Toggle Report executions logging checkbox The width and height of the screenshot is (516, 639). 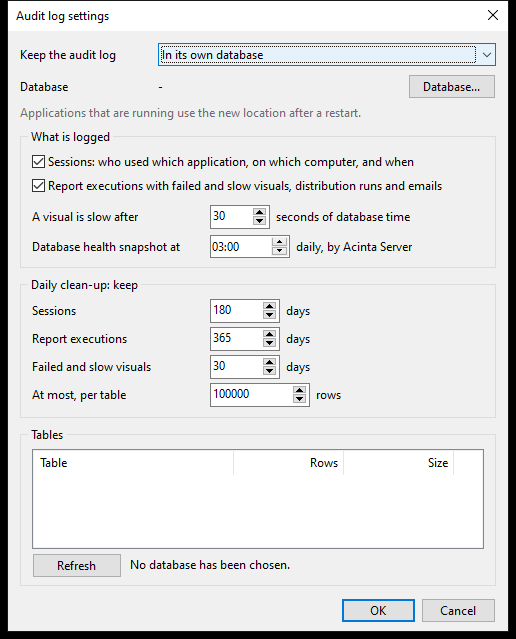coord(38,186)
